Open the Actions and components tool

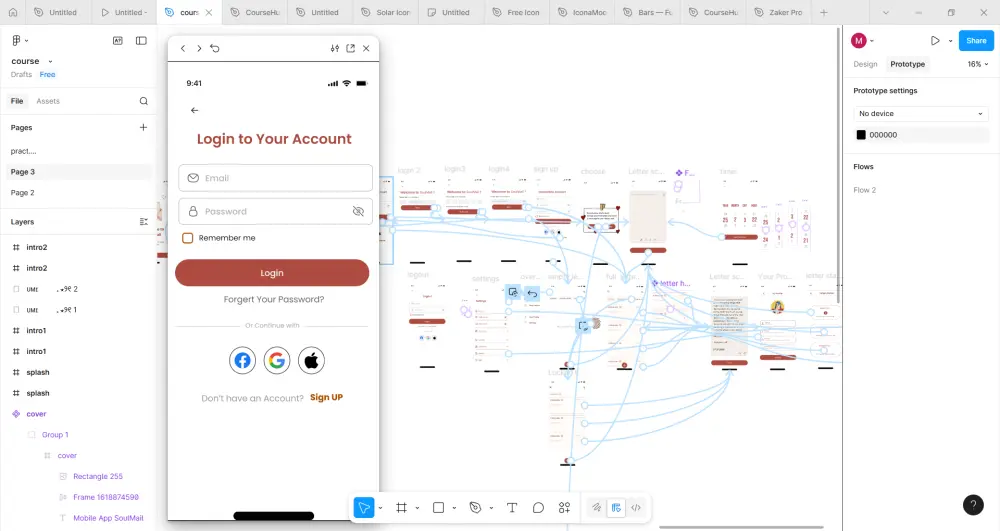point(564,508)
